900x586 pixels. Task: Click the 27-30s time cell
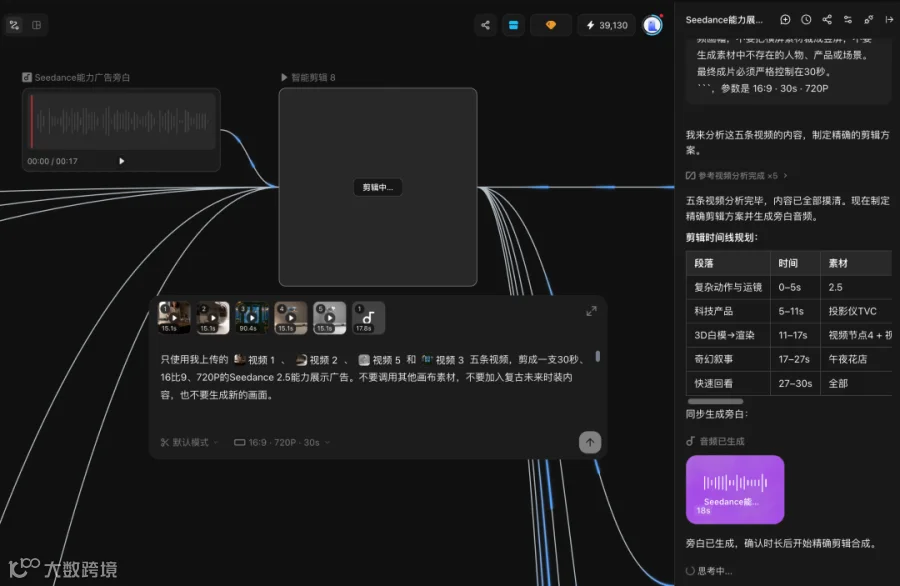pos(795,383)
